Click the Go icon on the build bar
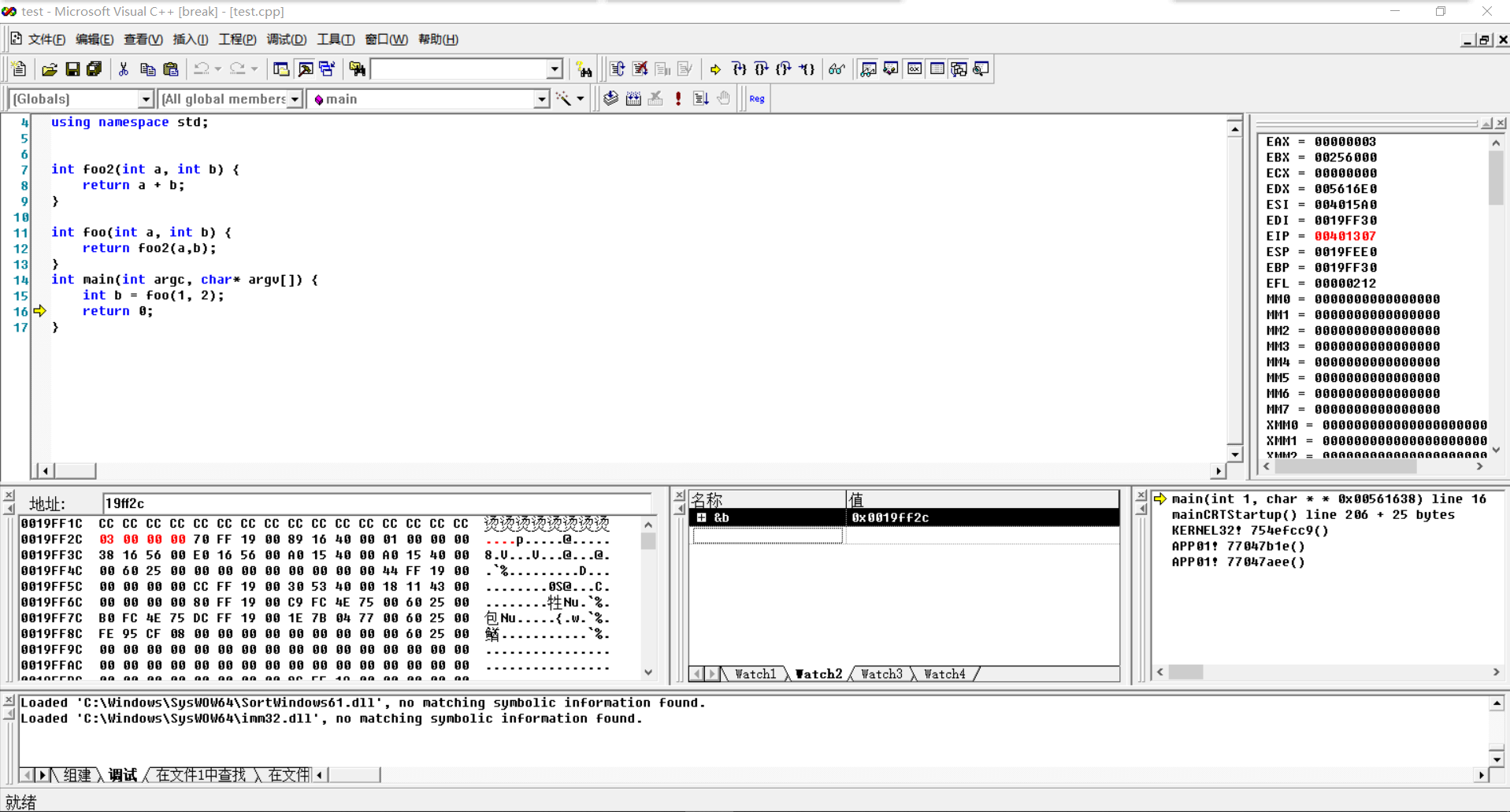 [x=701, y=98]
